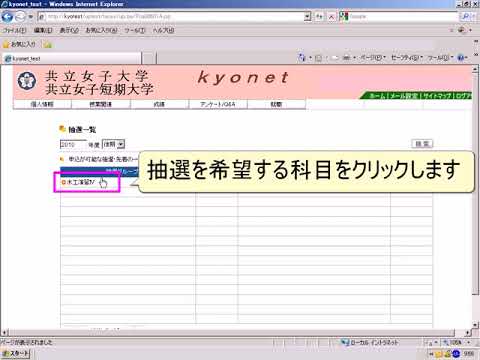This screenshot has height=360, width=480.
Task: Click the blue Help icon in command bar
Action: coord(461,58)
